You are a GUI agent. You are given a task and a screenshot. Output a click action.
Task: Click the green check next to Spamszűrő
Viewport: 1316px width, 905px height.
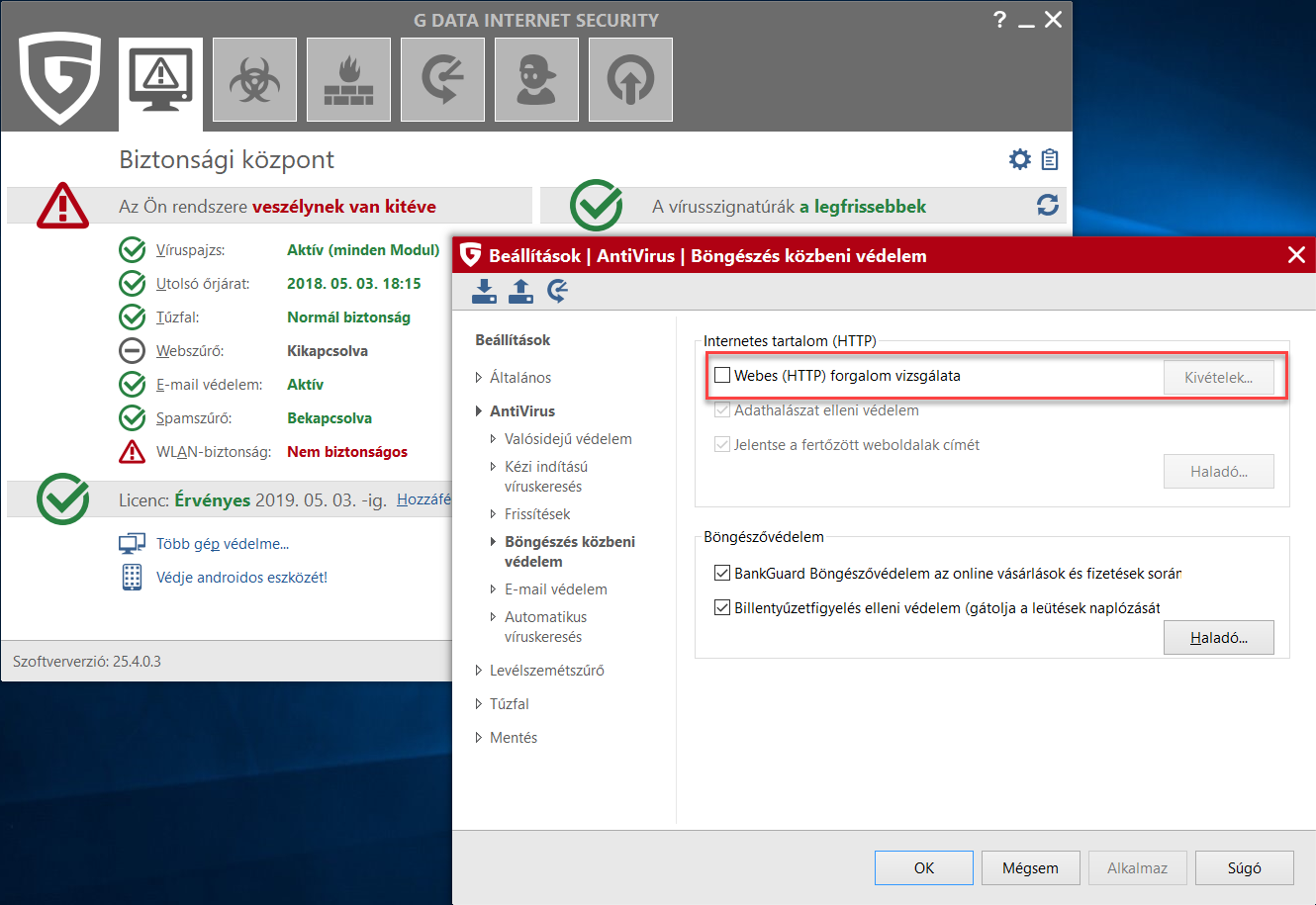point(132,418)
